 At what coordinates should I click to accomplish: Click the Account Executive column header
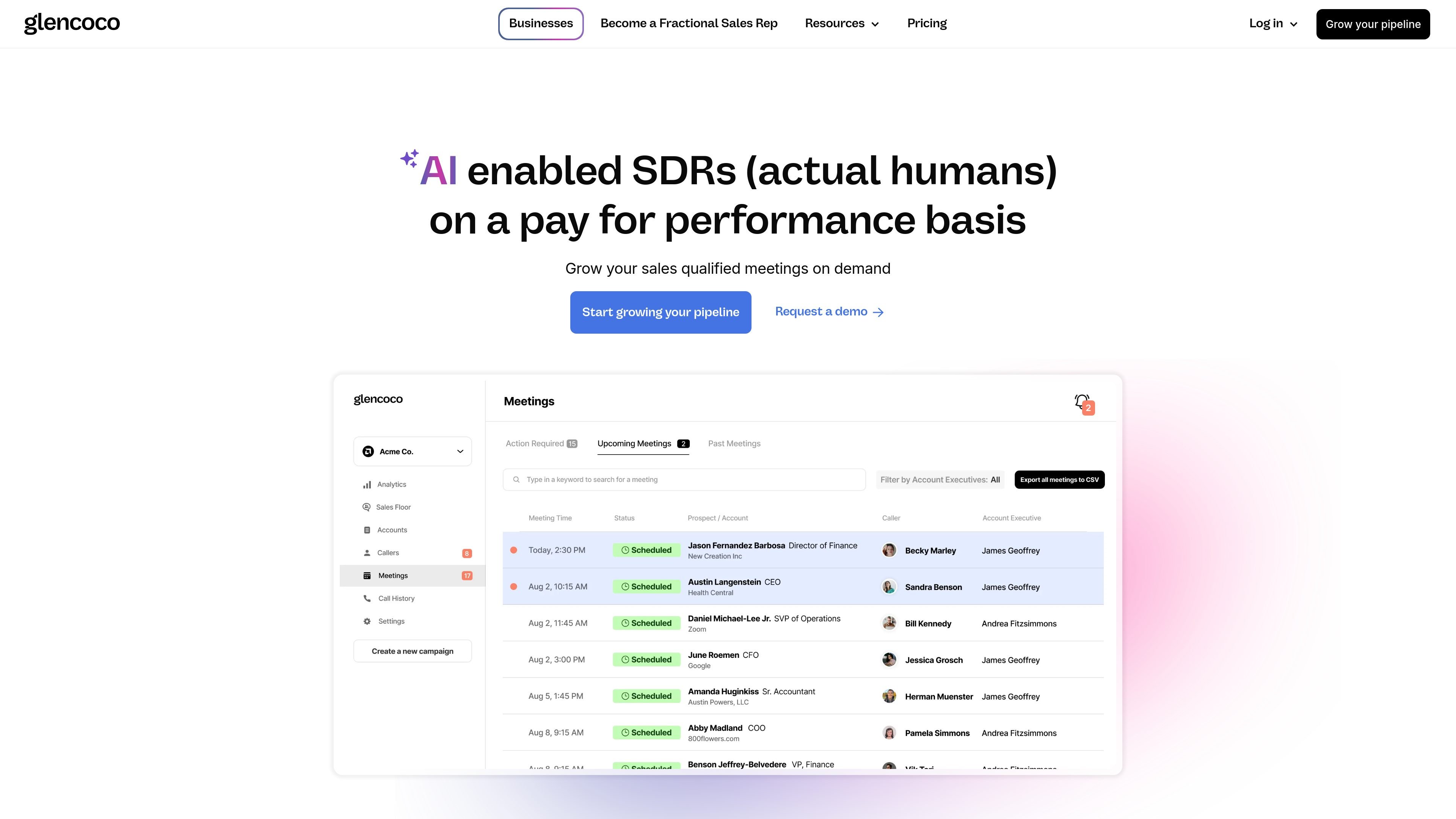tap(1011, 518)
